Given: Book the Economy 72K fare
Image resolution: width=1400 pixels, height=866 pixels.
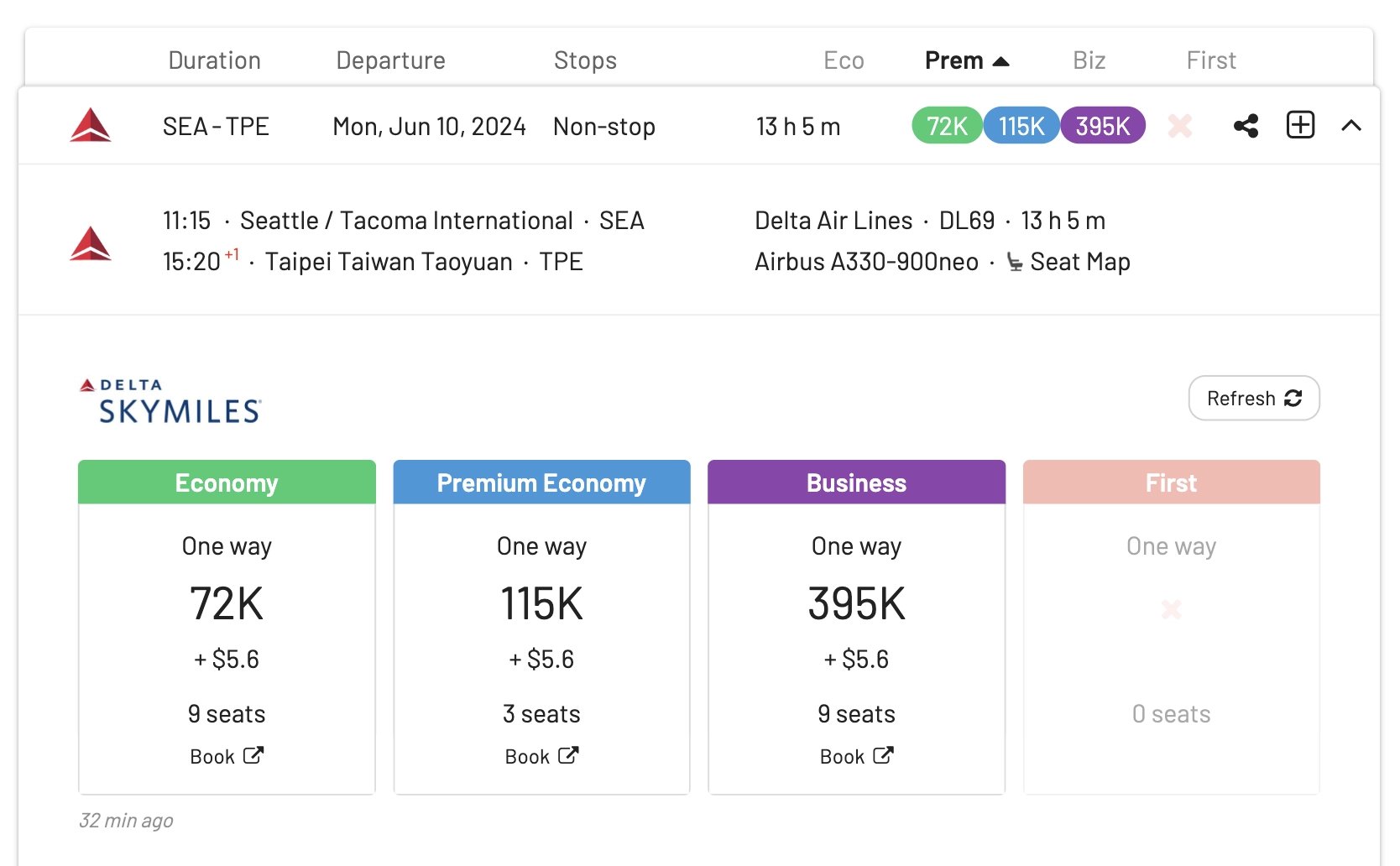Looking at the screenshot, I should 227,756.
